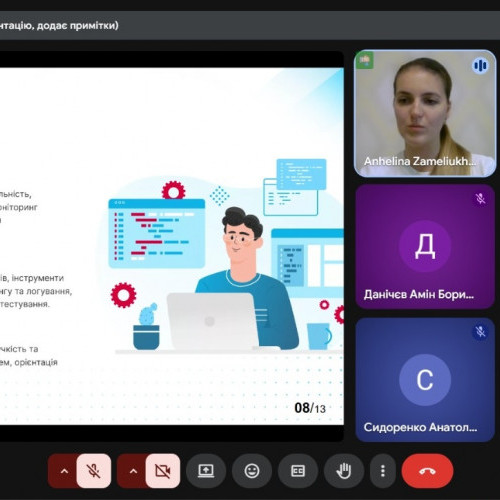Click the Данічєв Амін participant tile

[425, 247]
